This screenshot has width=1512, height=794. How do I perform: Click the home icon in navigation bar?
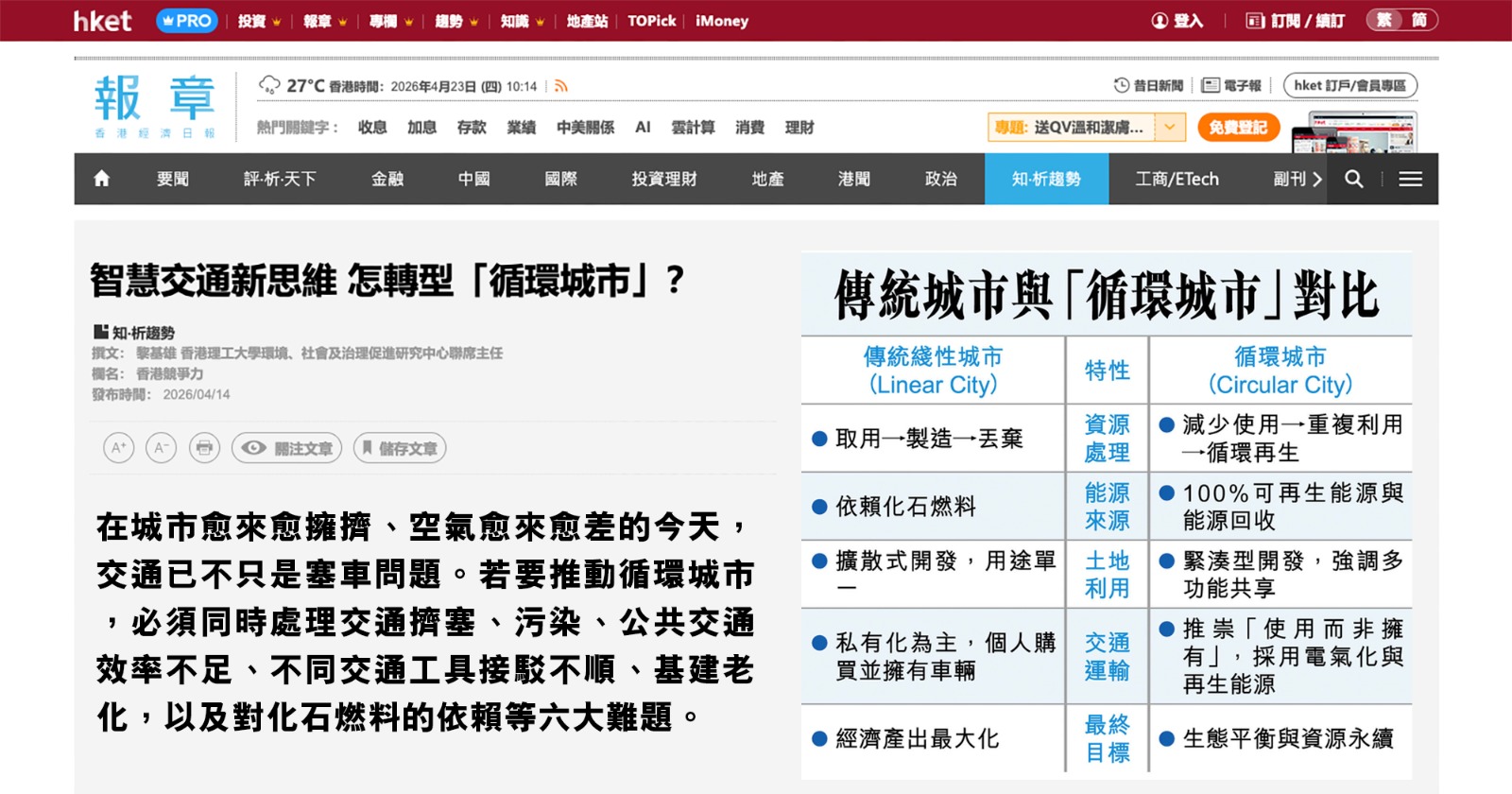102,179
